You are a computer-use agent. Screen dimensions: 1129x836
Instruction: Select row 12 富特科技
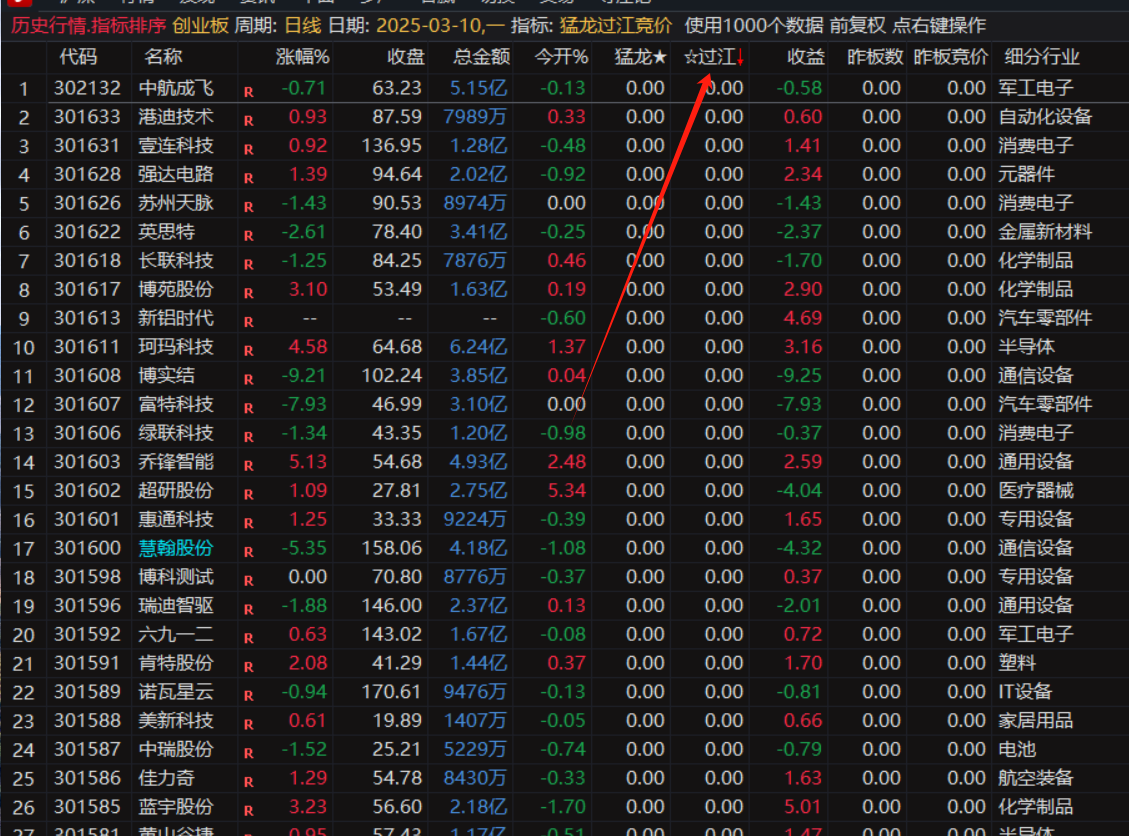176,404
